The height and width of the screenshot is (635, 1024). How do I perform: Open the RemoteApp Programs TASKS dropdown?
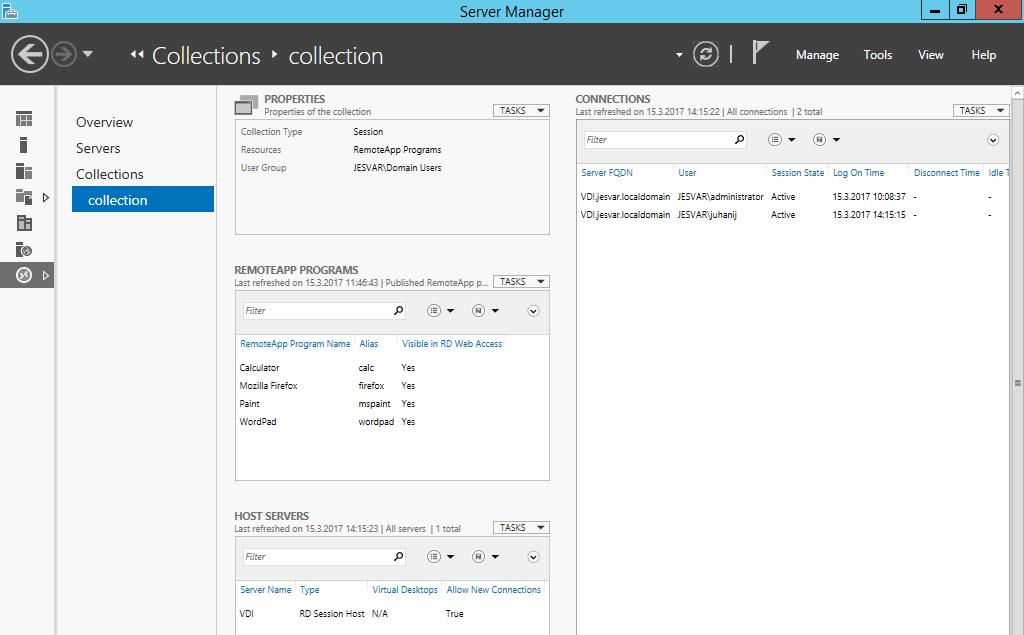(521, 282)
